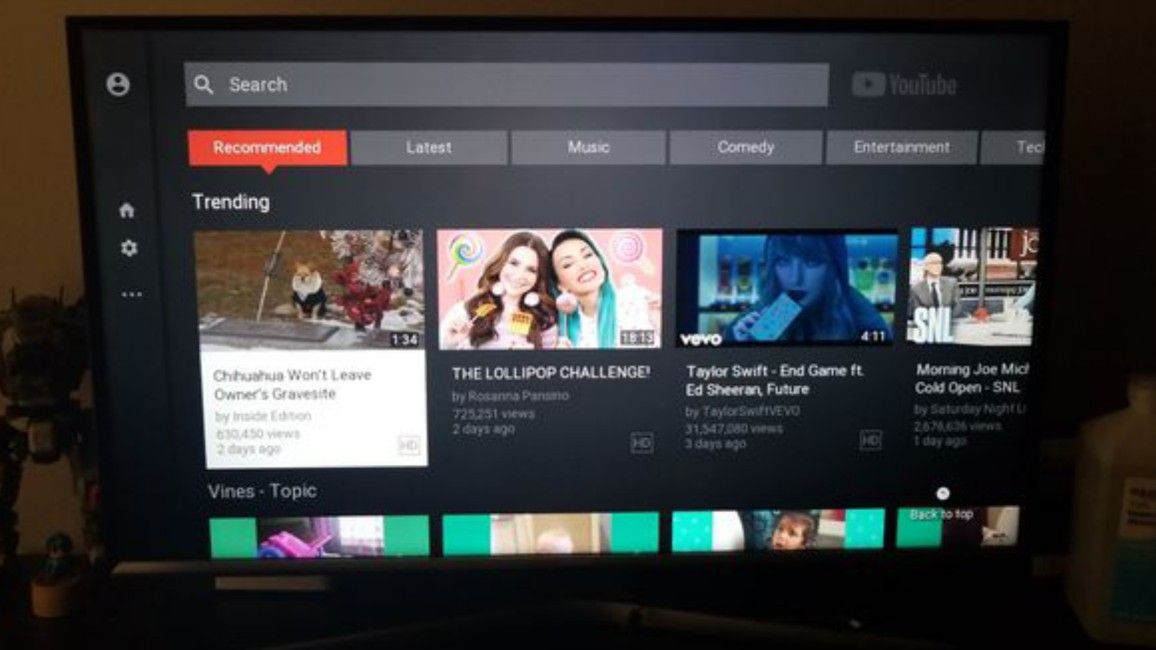Open Taylor Swift End Game thumbnail
Image resolution: width=1156 pixels, height=650 pixels.
coord(787,287)
